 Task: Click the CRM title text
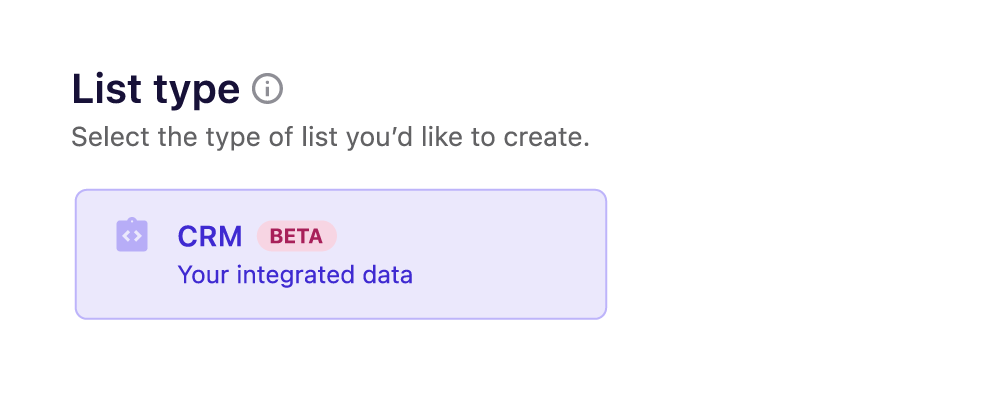210,236
